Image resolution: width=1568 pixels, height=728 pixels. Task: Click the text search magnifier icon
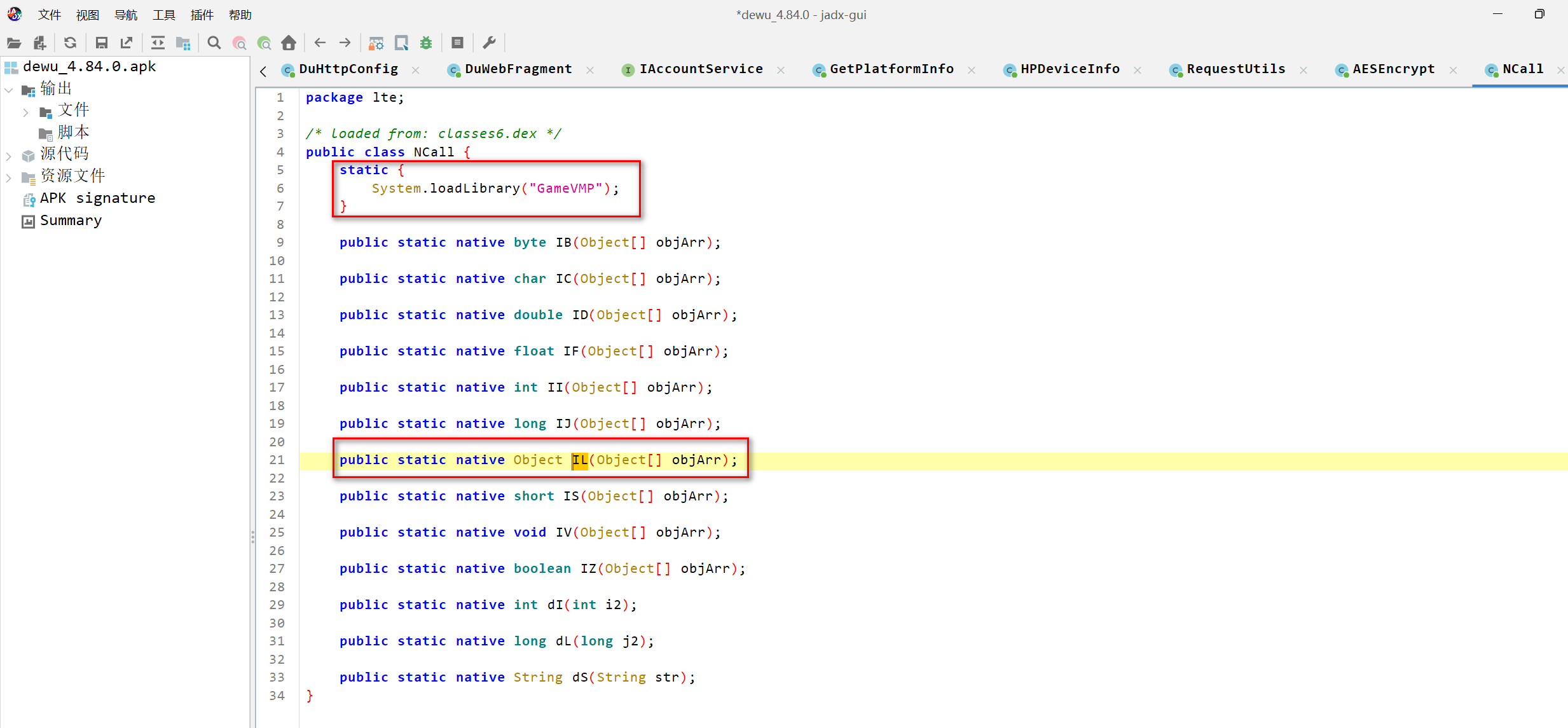[x=214, y=43]
